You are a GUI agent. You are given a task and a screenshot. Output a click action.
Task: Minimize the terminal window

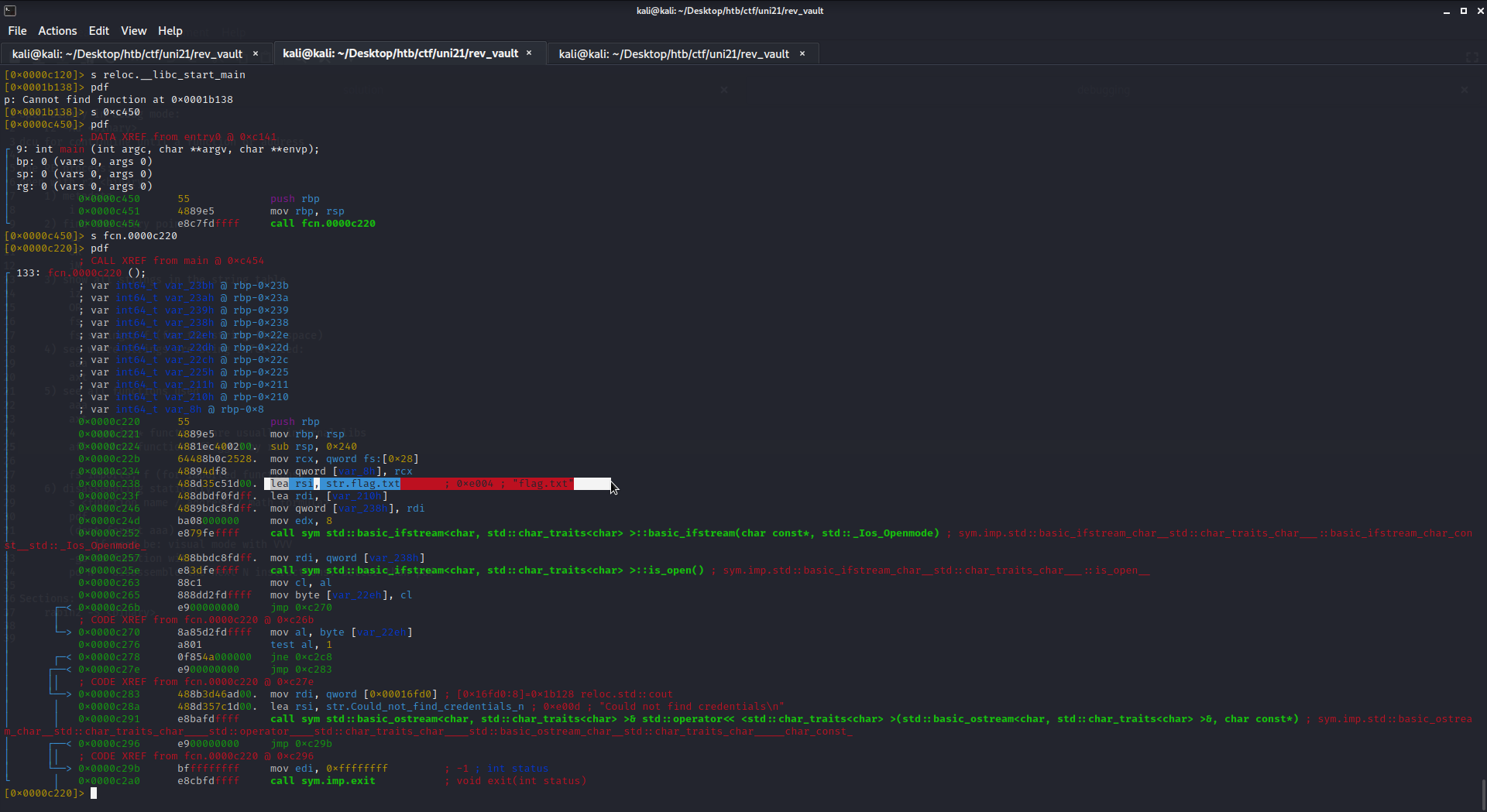point(1446,11)
